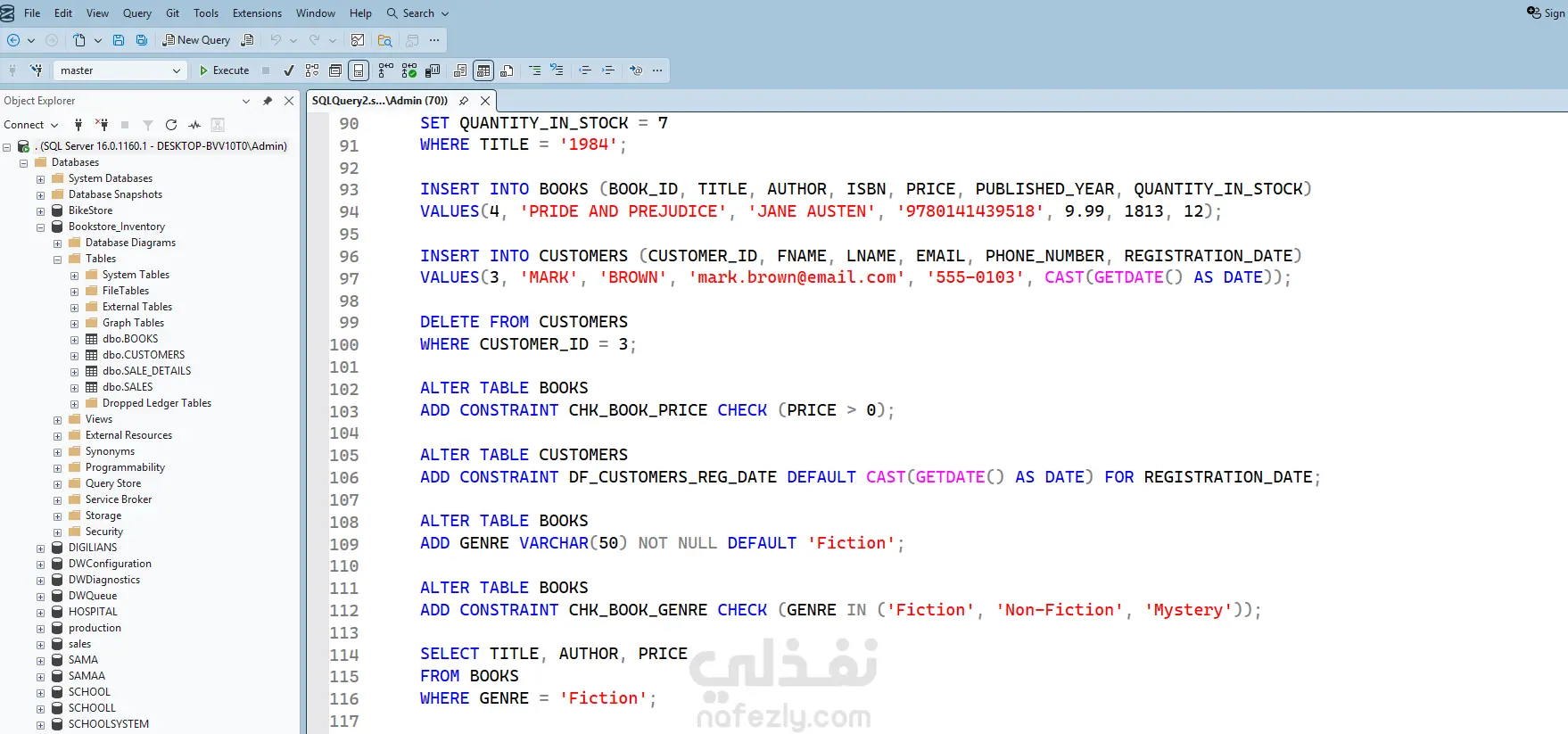Click the Save icon in the toolbar

(x=119, y=40)
